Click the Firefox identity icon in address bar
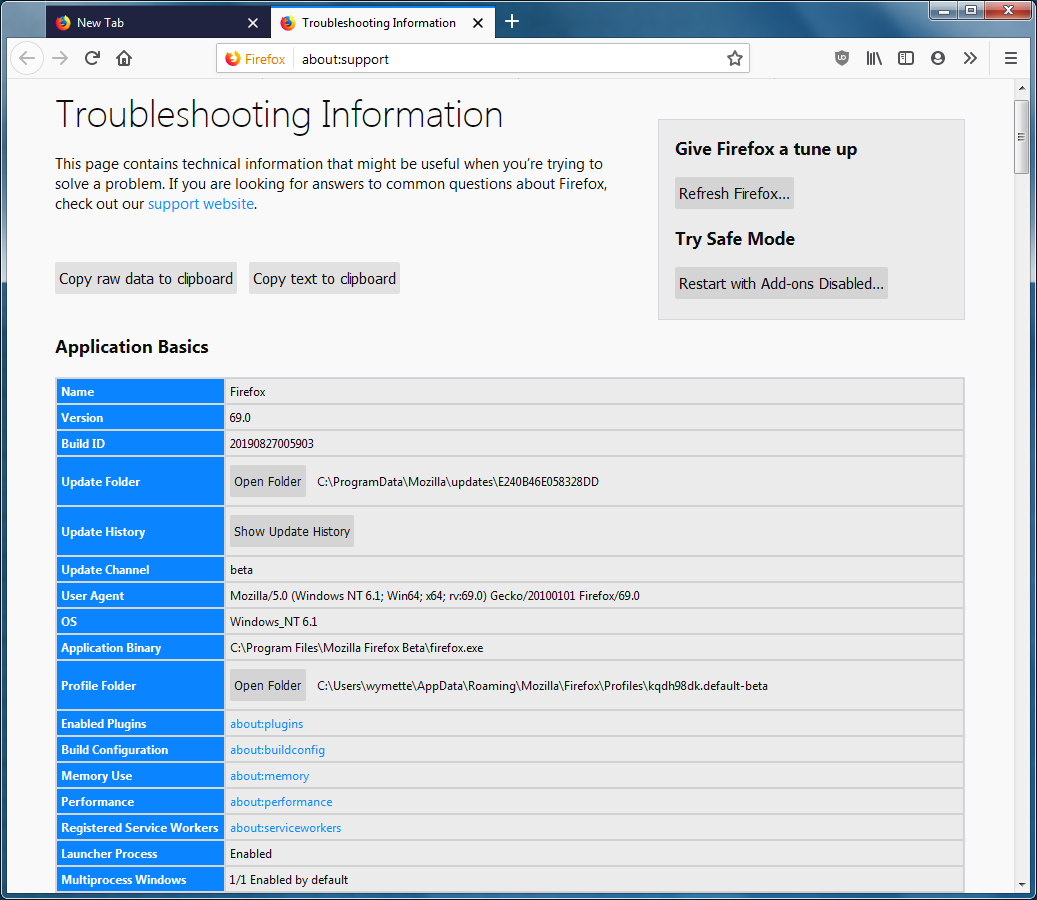The image size is (1037, 900). click(x=255, y=59)
